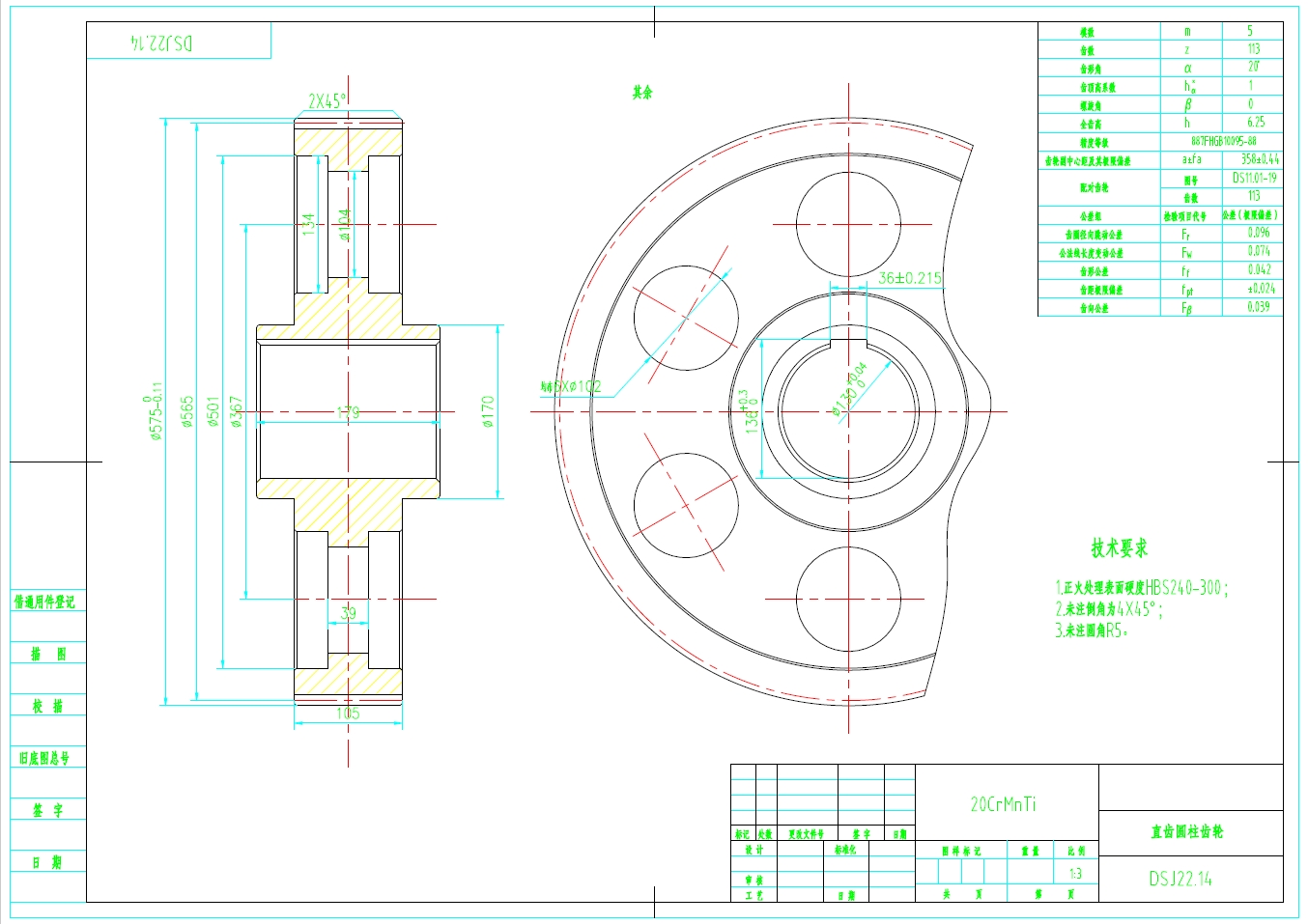Select the 工艺 cell in the title block
Image resolution: width=1308 pixels, height=924 pixels.
click(x=754, y=895)
